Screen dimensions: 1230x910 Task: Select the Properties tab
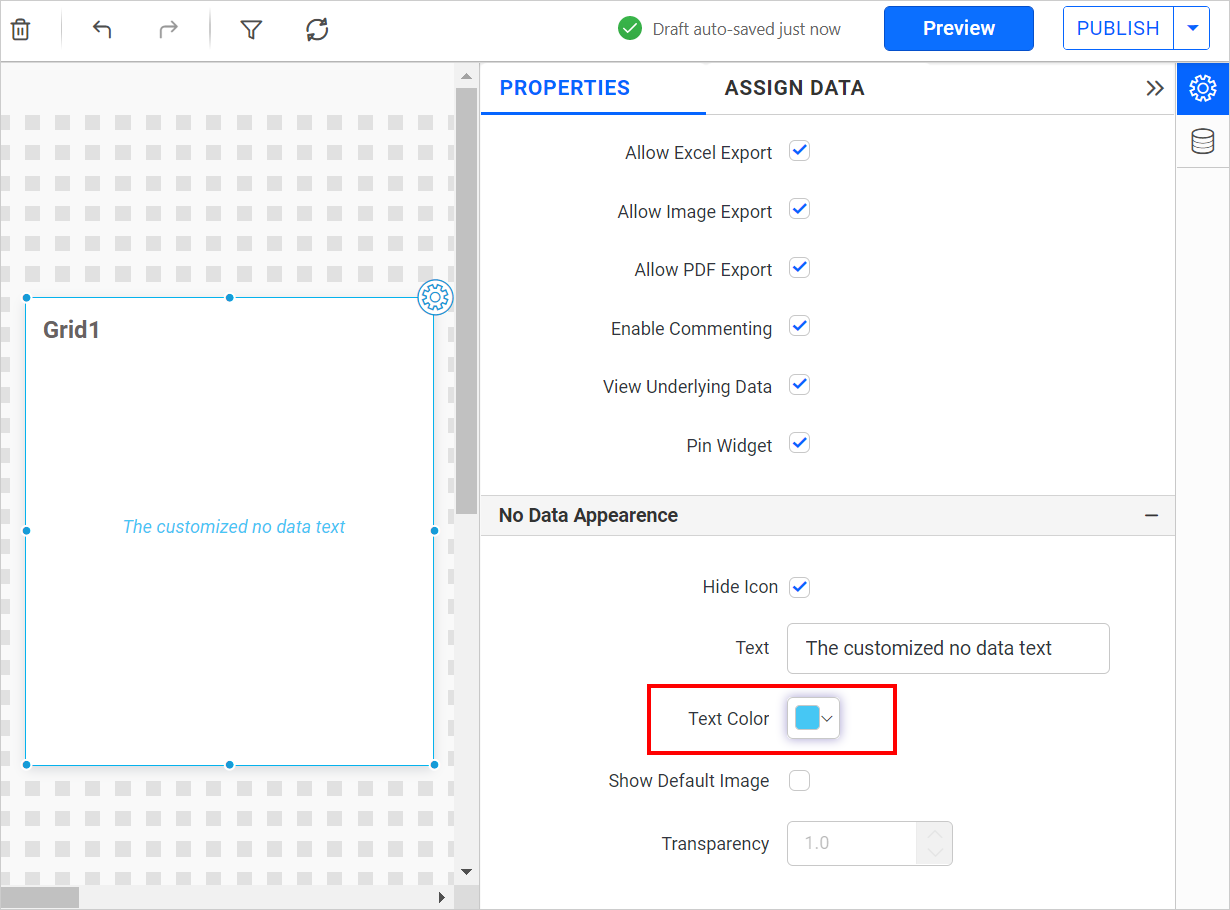click(x=564, y=88)
